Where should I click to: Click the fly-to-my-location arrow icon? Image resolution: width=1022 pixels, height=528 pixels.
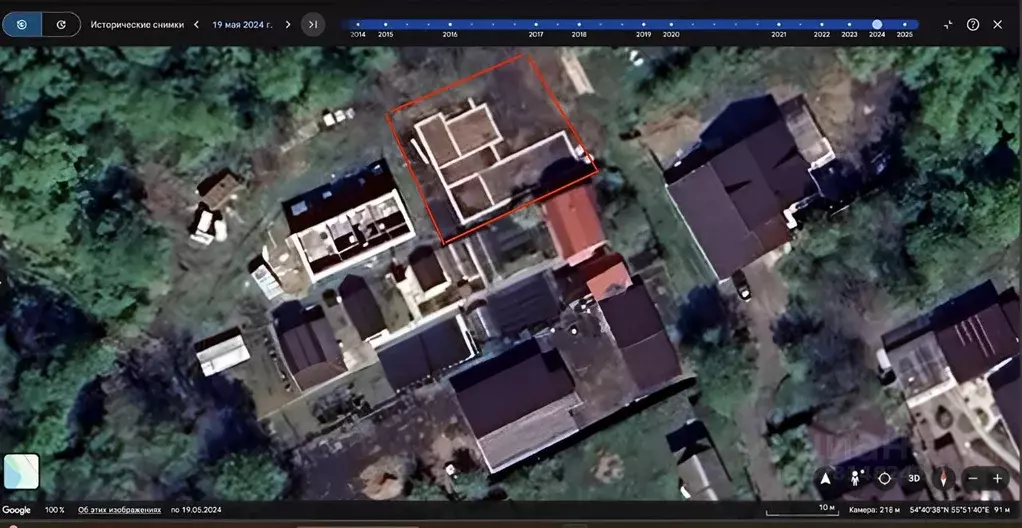(825, 478)
